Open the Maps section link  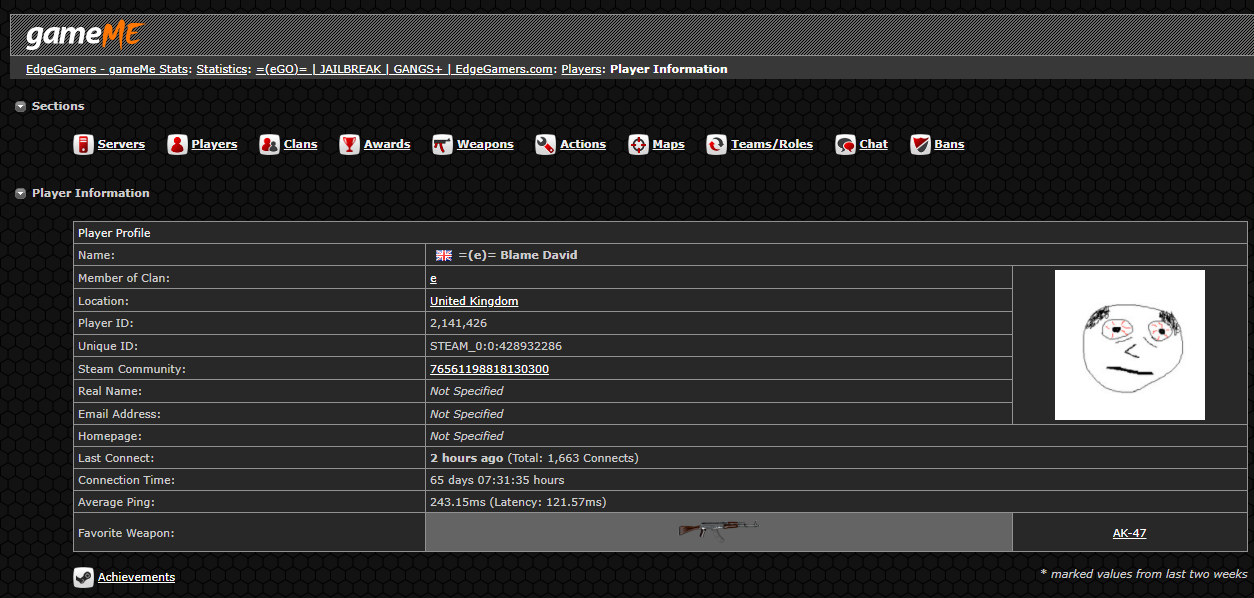click(668, 145)
